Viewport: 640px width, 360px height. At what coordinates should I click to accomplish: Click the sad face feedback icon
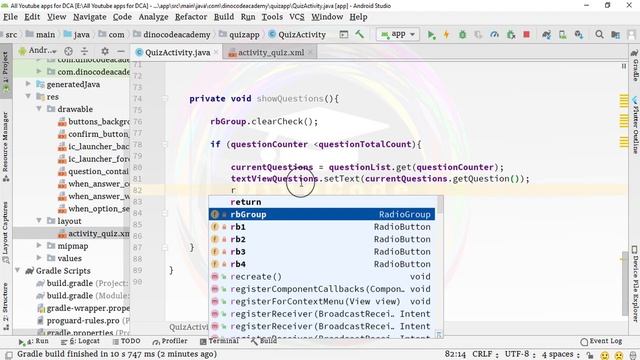click(619, 356)
